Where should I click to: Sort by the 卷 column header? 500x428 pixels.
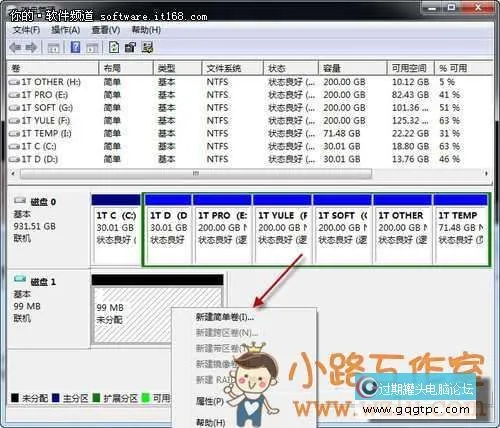coord(53,68)
